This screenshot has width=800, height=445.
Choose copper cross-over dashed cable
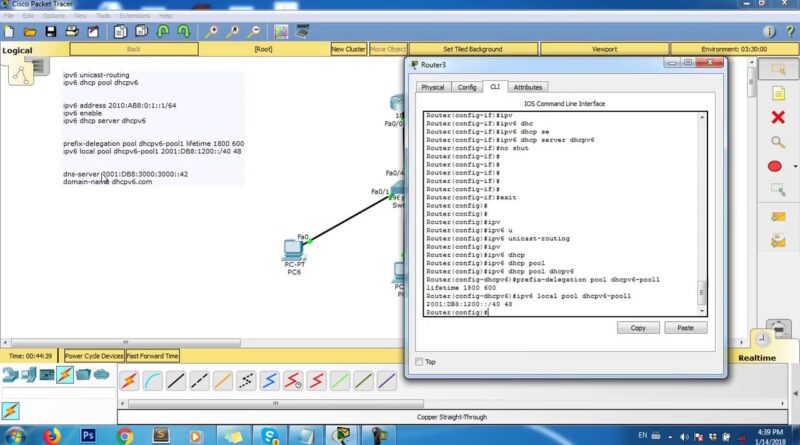199,381
